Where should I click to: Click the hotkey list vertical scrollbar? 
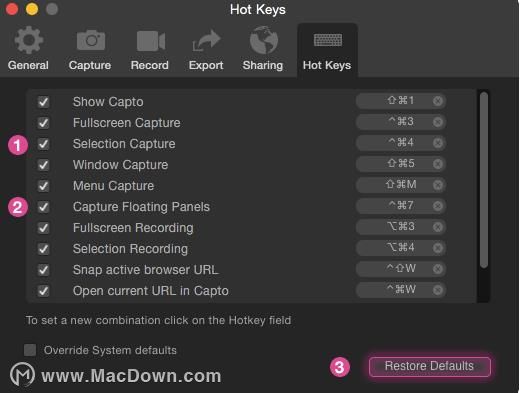(x=484, y=180)
